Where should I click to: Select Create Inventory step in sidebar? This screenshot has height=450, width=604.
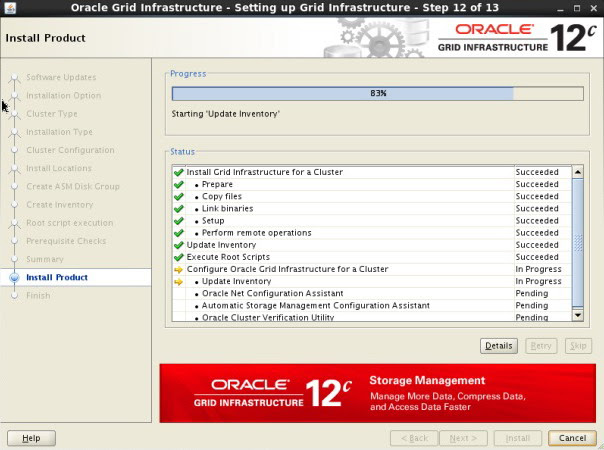[60, 205]
